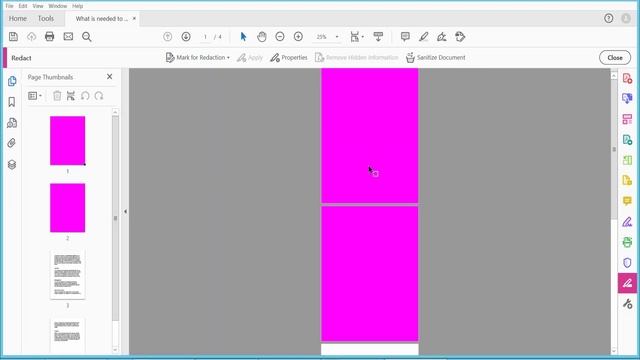640x360 pixels.
Task: Click the thumbnails panel vertical scrollbar
Action: [115, 218]
